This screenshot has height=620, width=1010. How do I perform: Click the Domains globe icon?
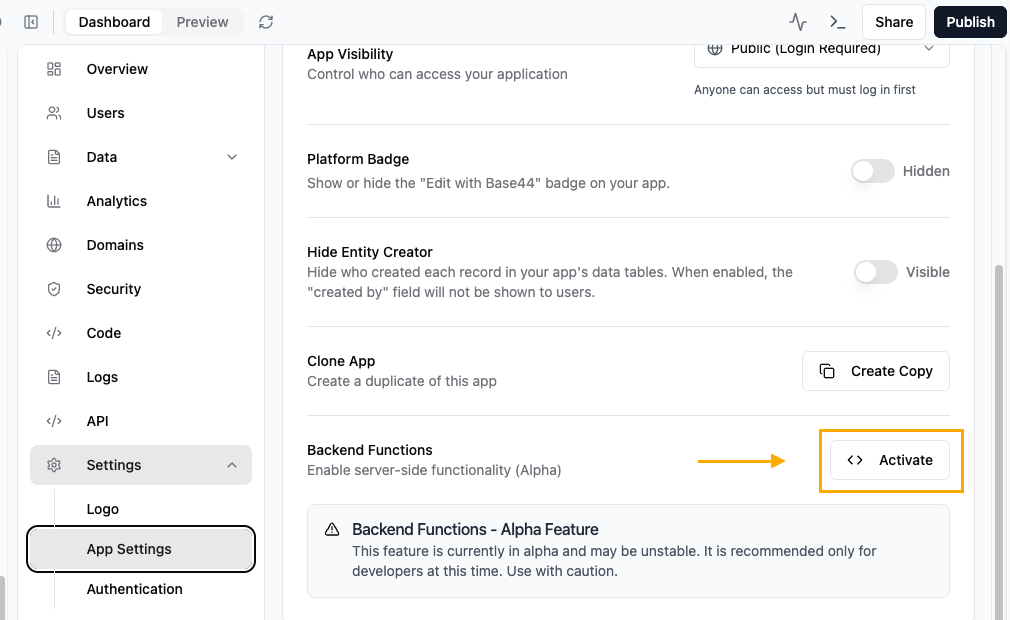[x=54, y=245]
